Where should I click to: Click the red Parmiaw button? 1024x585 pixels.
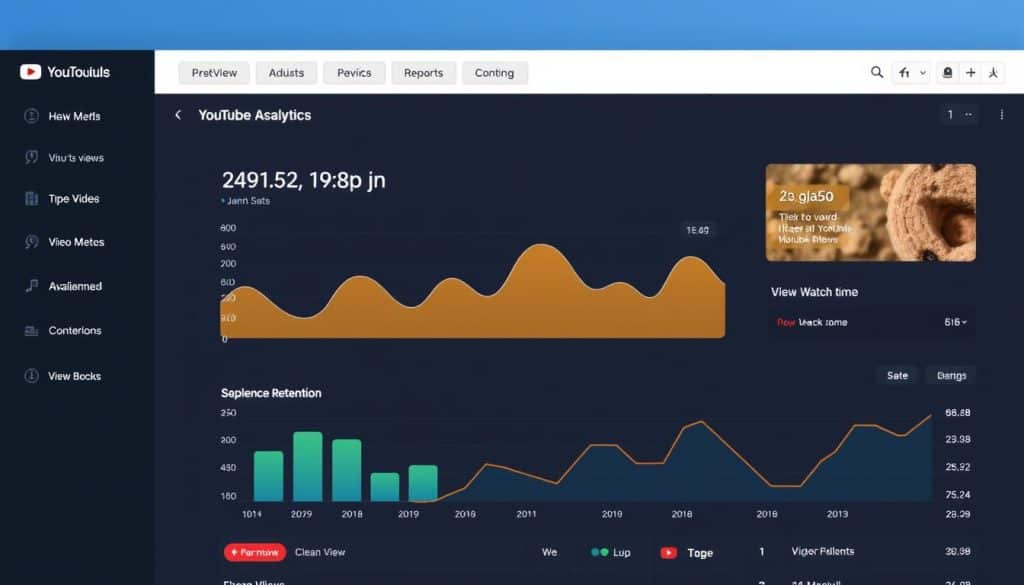point(255,552)
